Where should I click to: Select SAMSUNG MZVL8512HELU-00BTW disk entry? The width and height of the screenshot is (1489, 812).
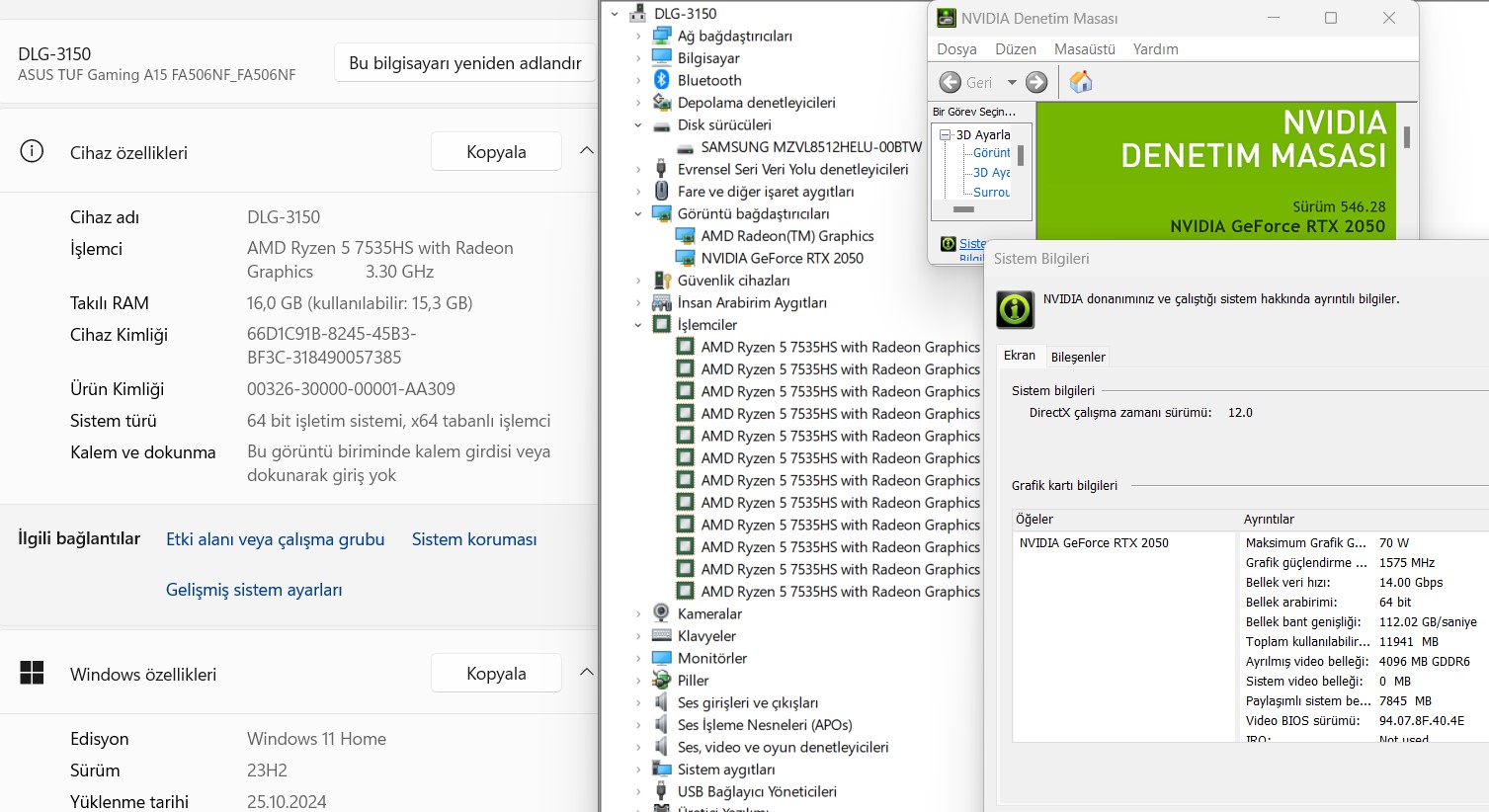click(x=811, y=147)
